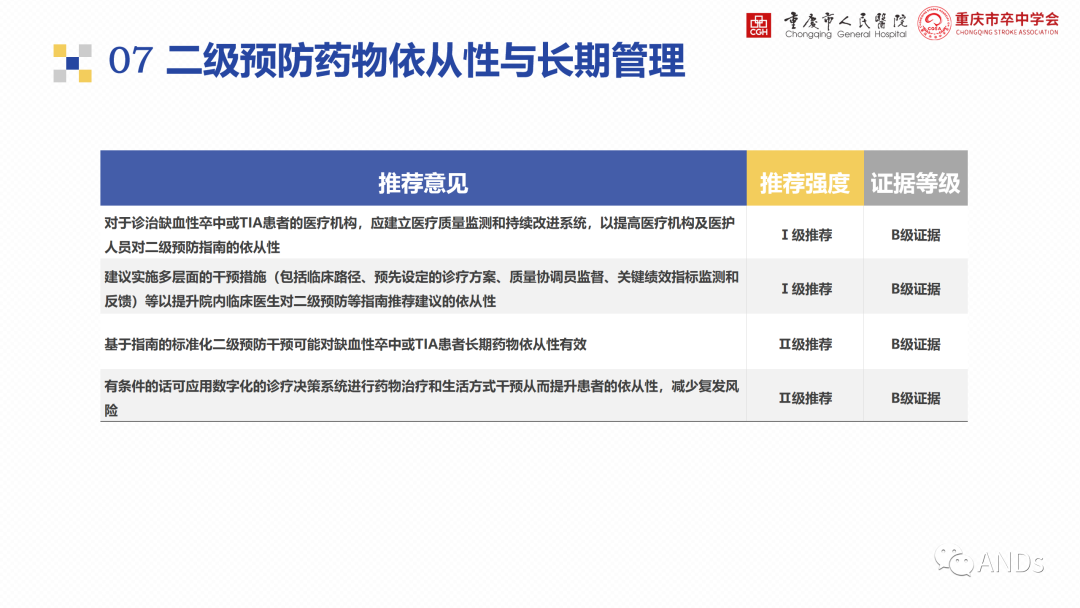
Task: Click the 推荐意见 table header
Action: (x=423, y=178)
